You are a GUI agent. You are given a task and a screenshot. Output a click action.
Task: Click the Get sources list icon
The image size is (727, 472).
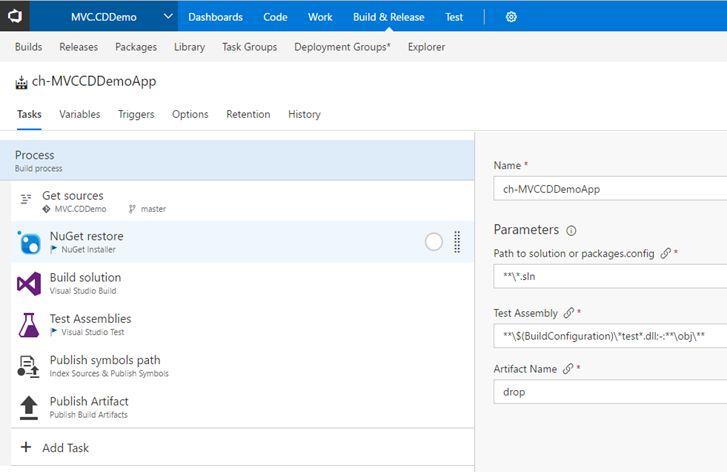click(26, 199)
